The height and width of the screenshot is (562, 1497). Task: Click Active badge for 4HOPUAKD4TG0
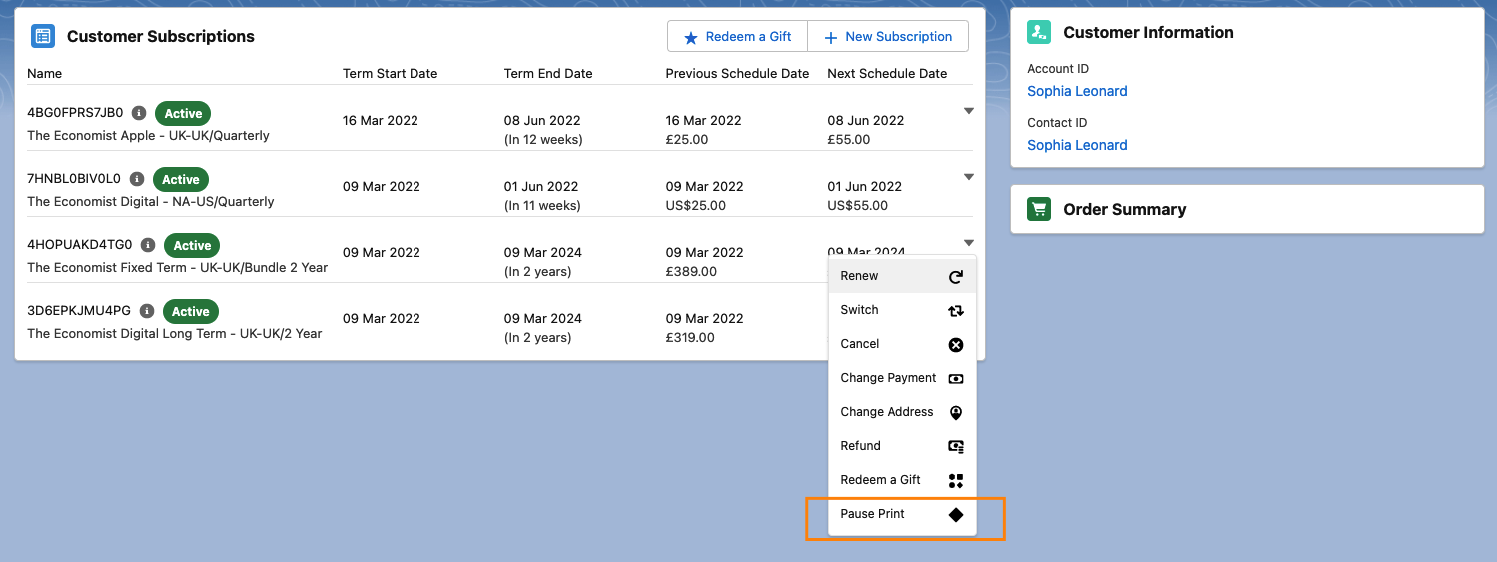(x=192, y=245)
